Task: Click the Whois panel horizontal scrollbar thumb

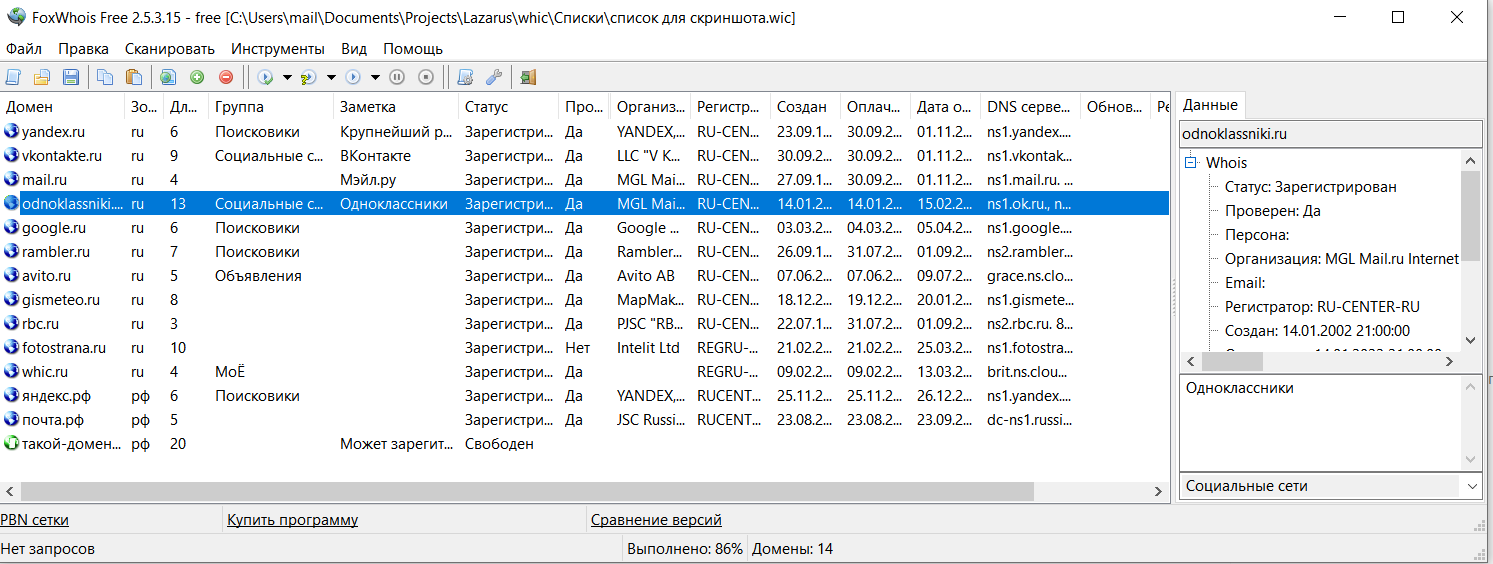Action: (1232, 361)
